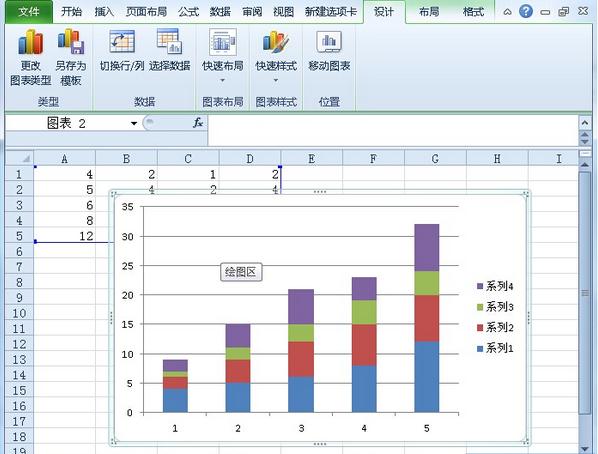Select the 格式 (Format) chart tab
The image size is (598, 454).
click(x=473, y=12)
